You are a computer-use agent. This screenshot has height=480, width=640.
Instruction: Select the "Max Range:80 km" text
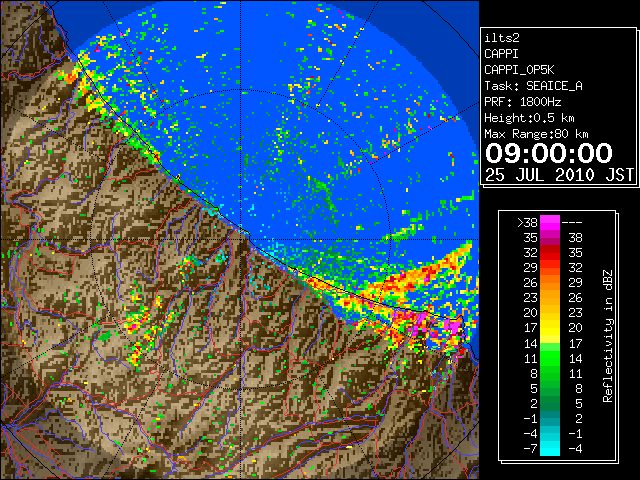point(536,134)
